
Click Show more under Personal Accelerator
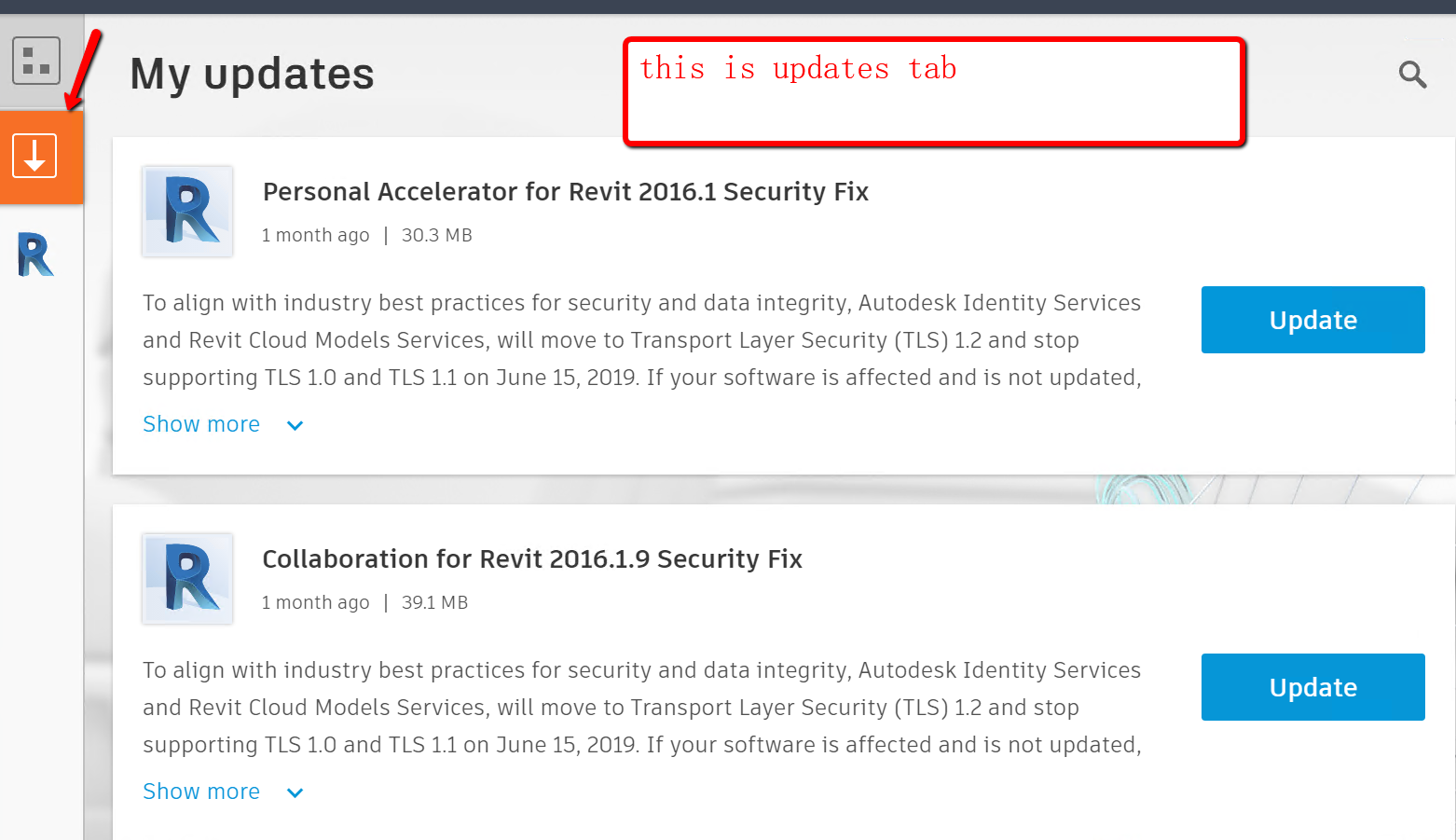[201, 424]
